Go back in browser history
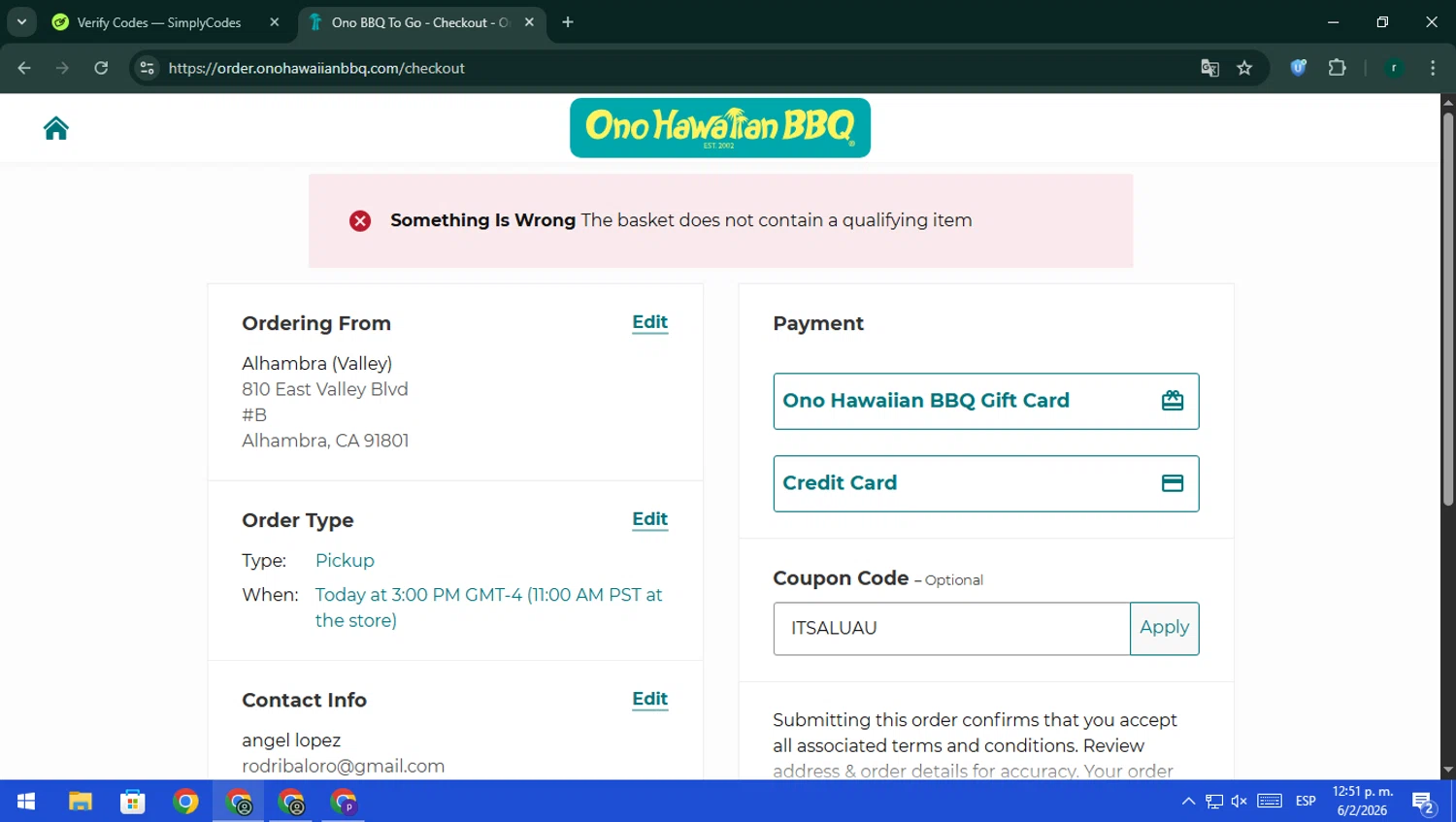The image size is (1456, 822). [24, 68]
